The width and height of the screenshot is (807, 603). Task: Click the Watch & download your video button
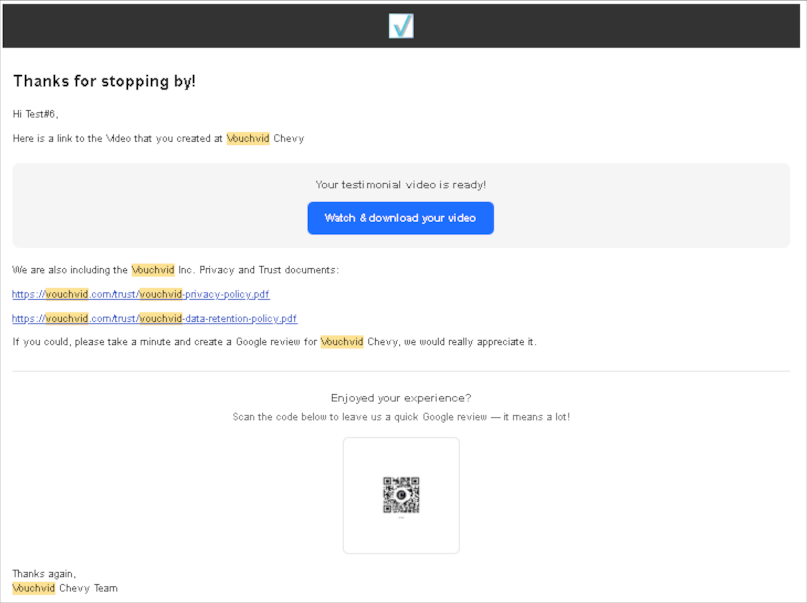point(400,218)
